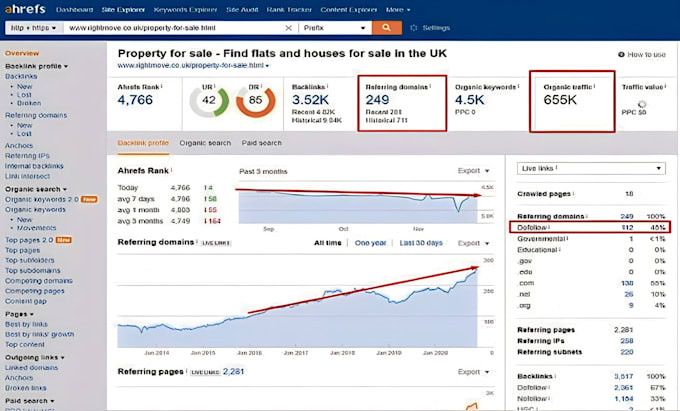Click the 112 Dofollow referring domains count
The image size is (680, 411).
tap(627, 228)
